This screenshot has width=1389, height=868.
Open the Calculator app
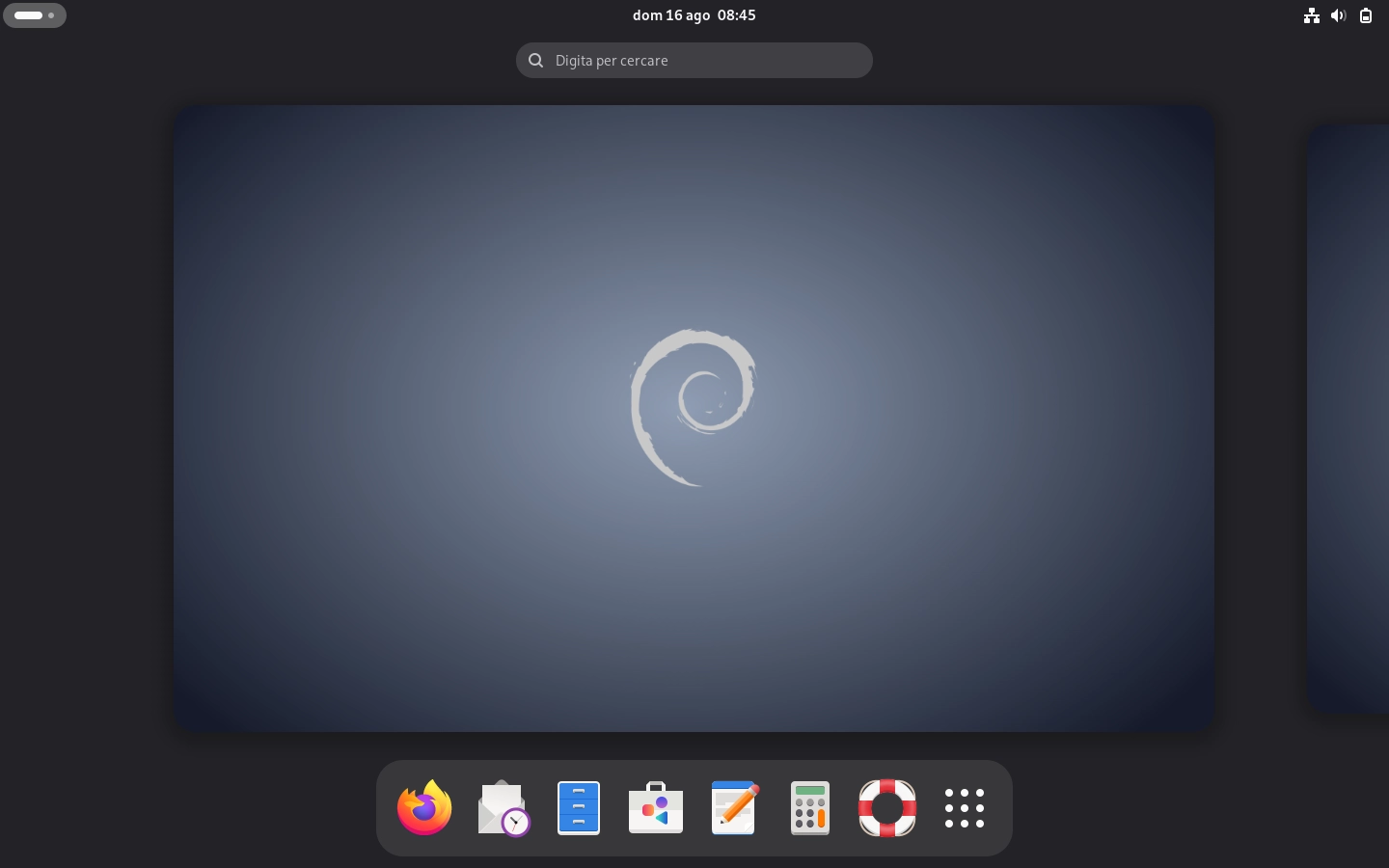[810, 808]
